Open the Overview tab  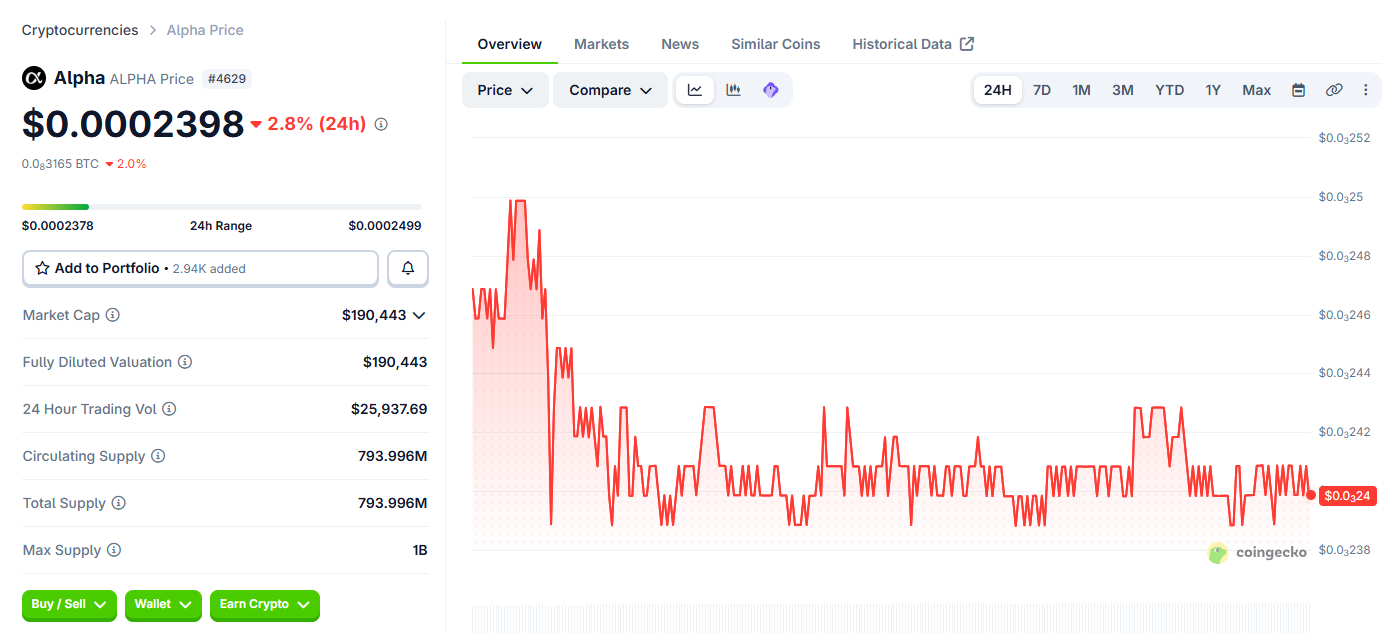(x=510, y=44)
